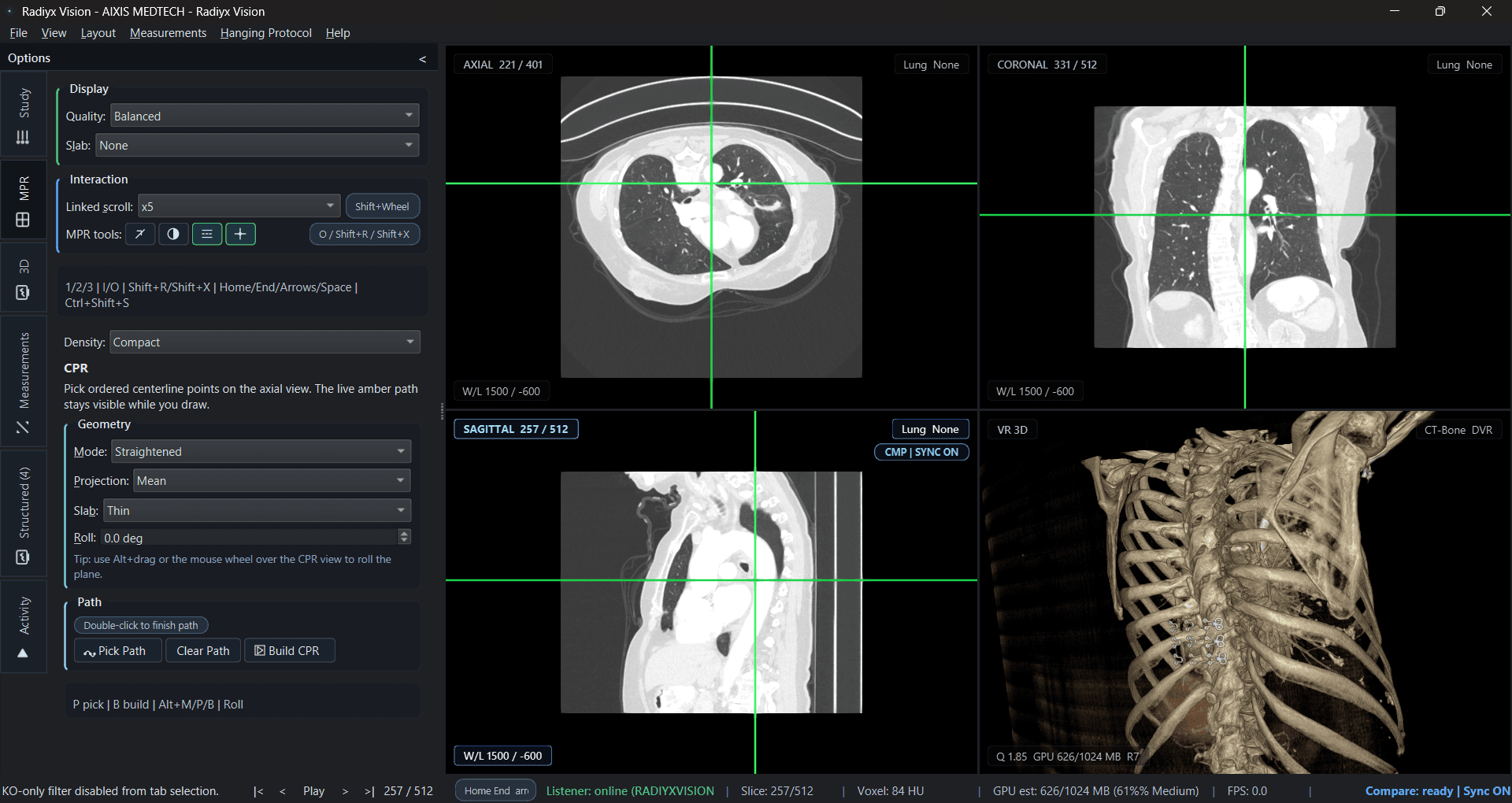
Task: Select the MPR window/level contrast tool
Action: pyautogui.click(x=173, y=234)
